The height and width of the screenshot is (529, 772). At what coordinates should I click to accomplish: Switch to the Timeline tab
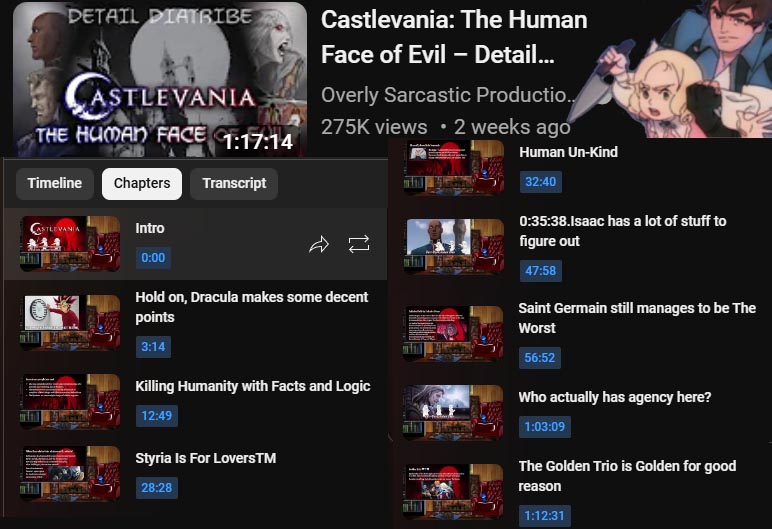pos(55,183)
